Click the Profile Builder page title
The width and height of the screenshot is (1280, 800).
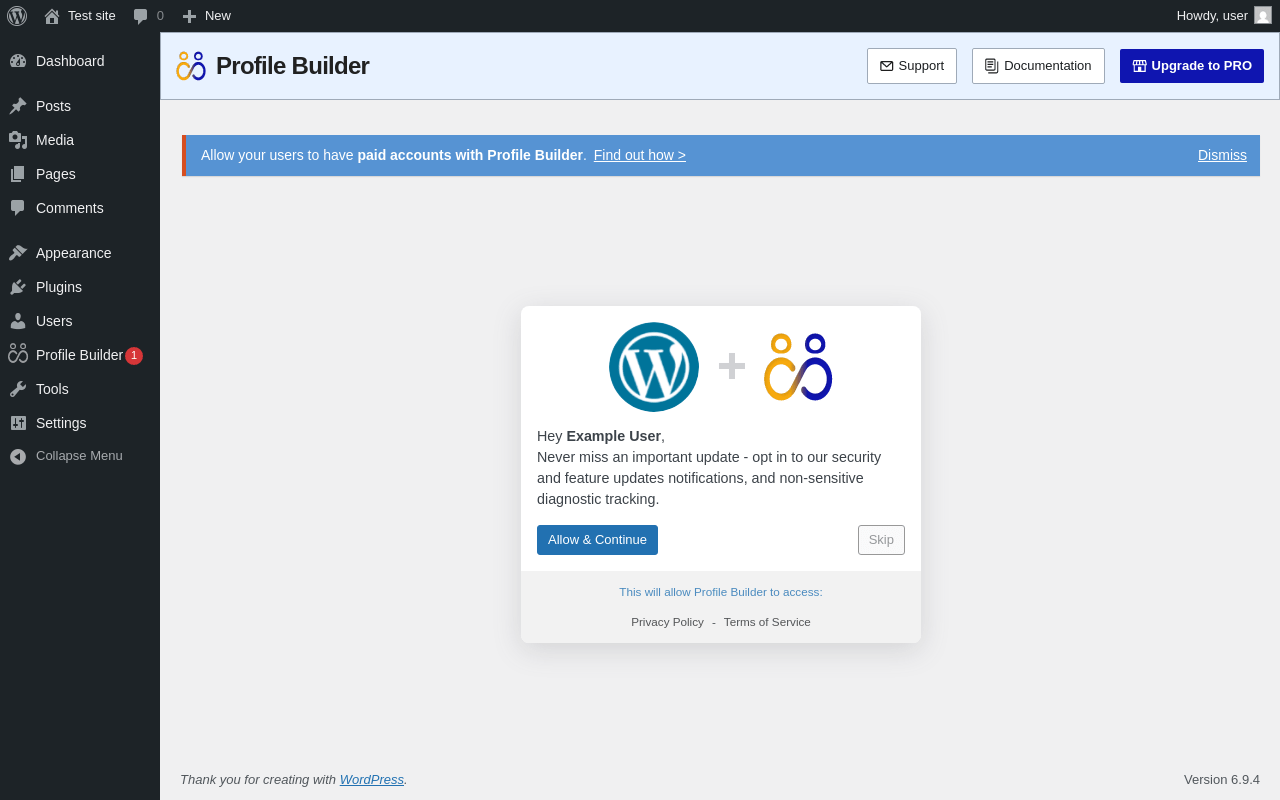tap(292, 66)
